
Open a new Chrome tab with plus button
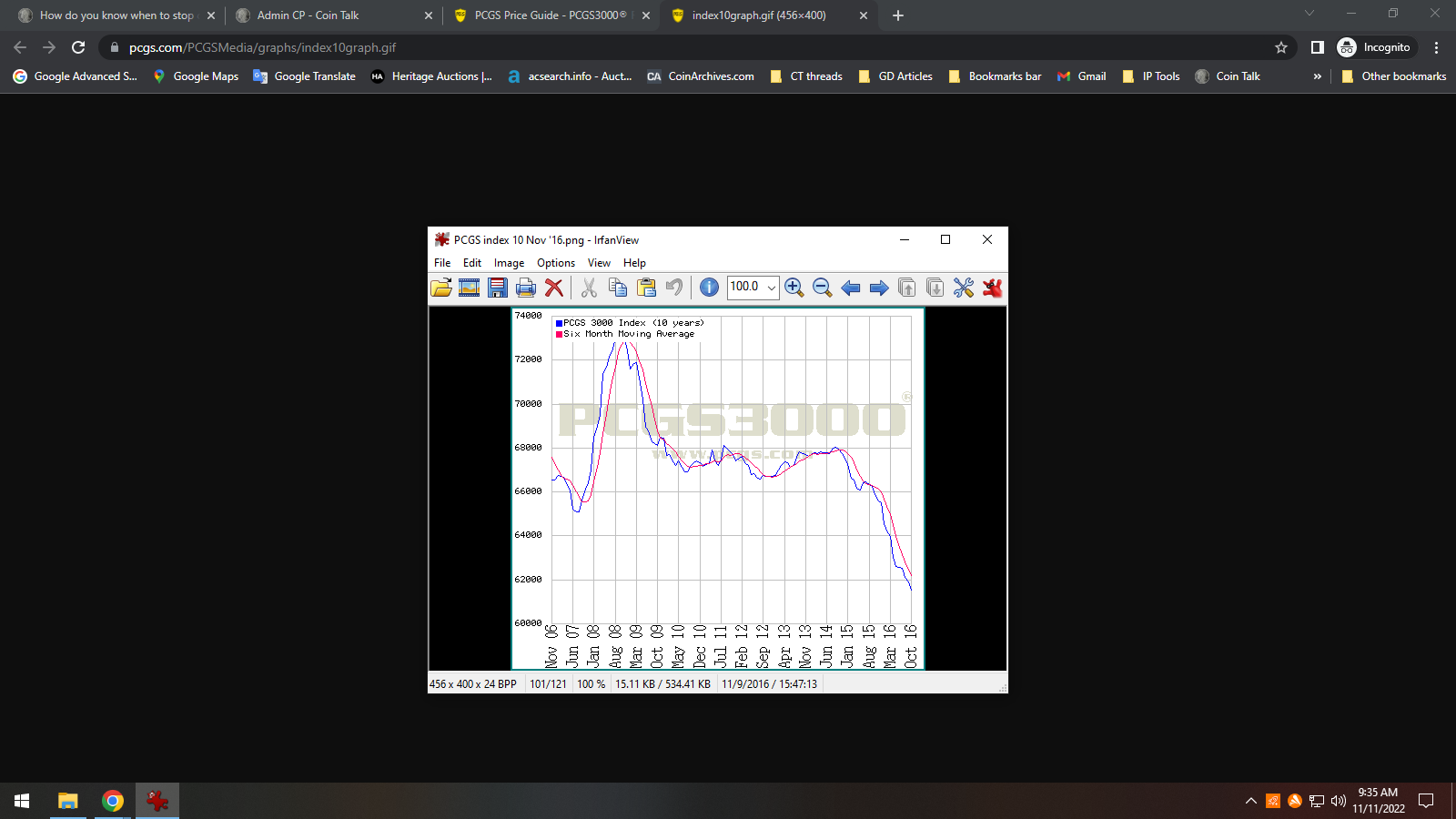[x=898, y=15]
